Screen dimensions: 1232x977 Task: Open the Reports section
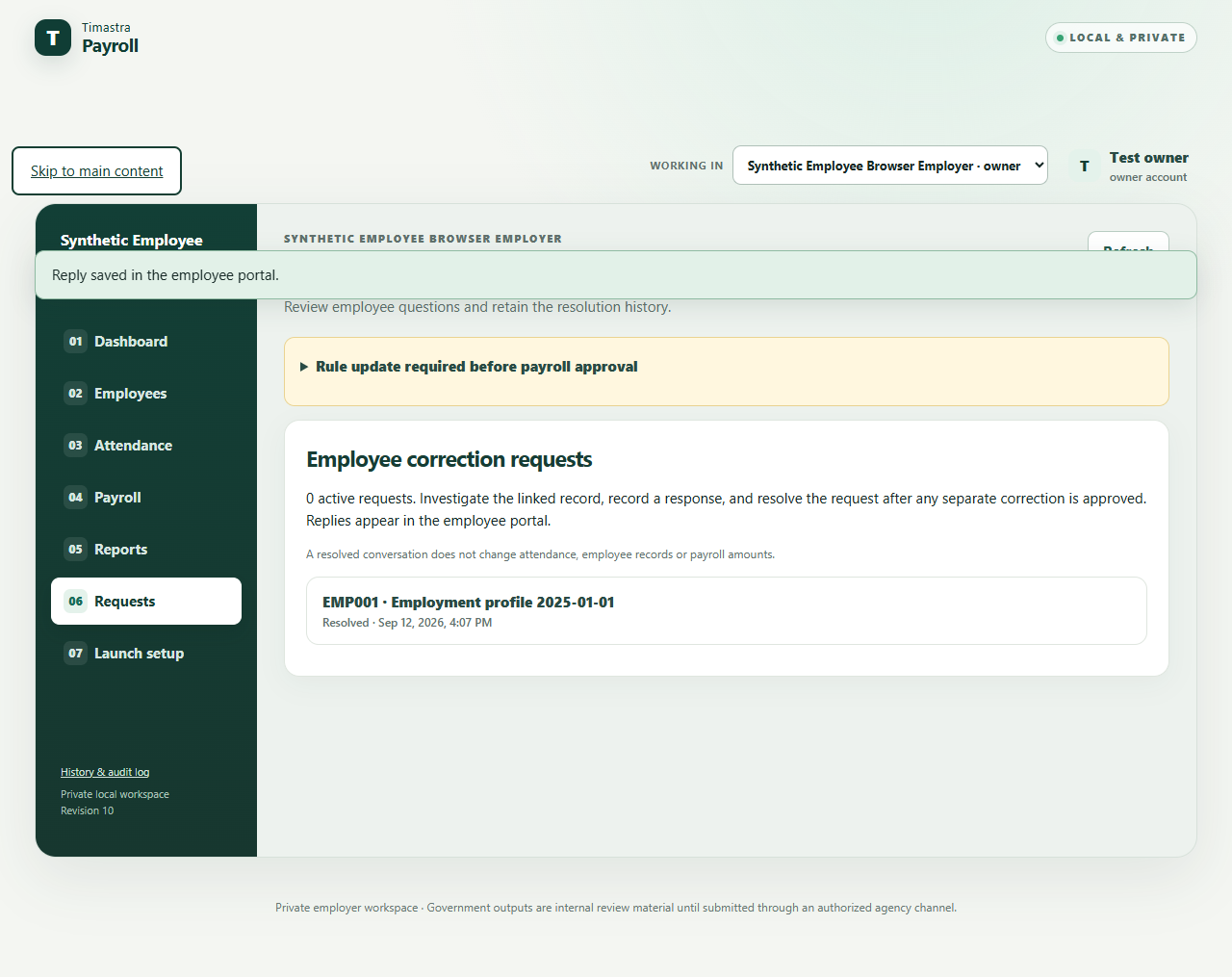click(x=146, y=550)
